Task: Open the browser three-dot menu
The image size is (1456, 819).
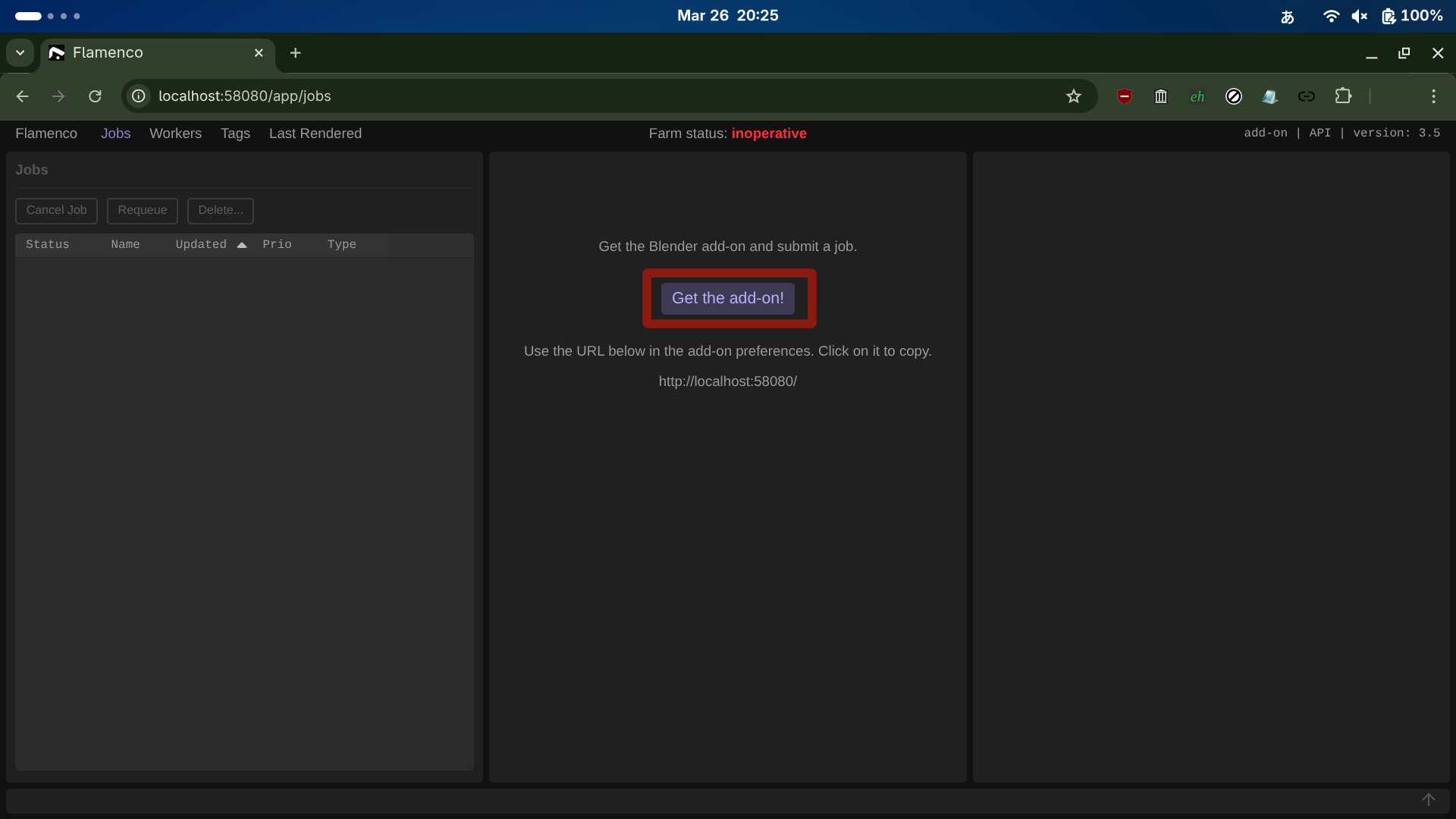Action: tap(1433, 96)
